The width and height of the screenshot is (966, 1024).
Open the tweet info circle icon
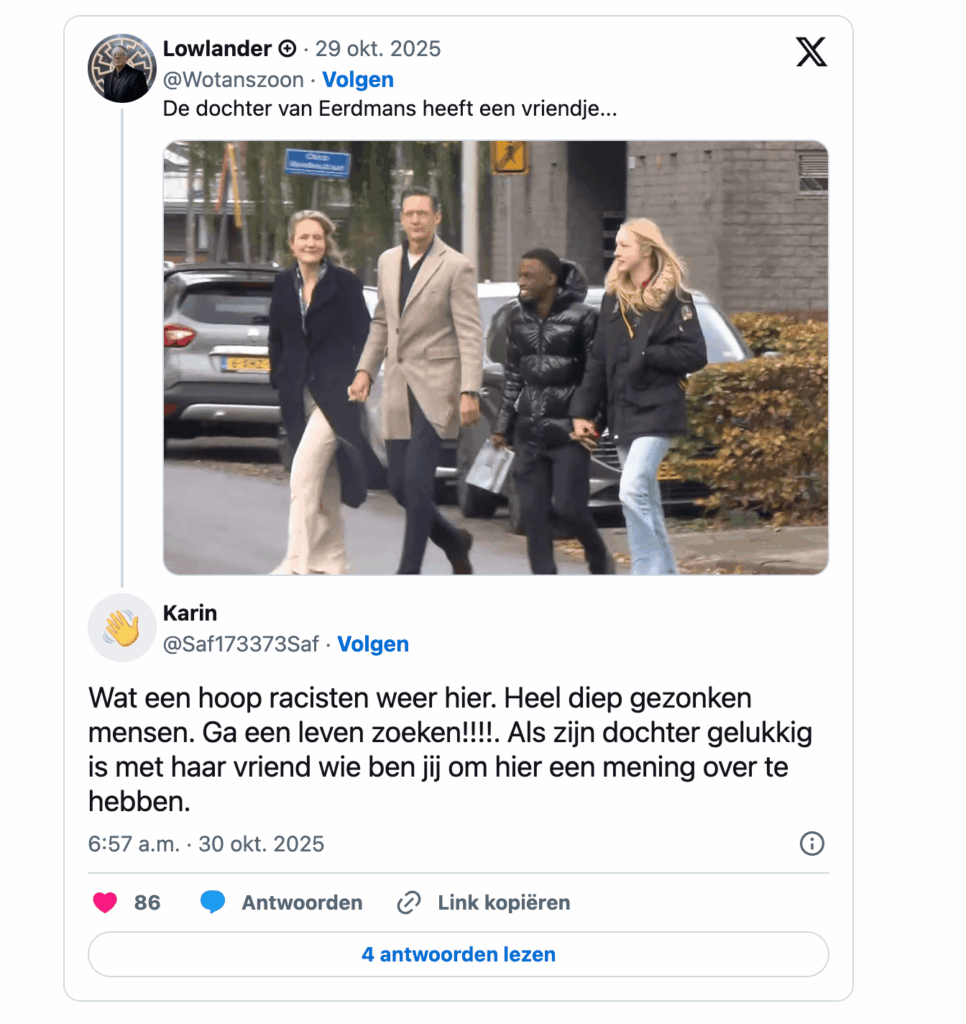click(812, 844)
